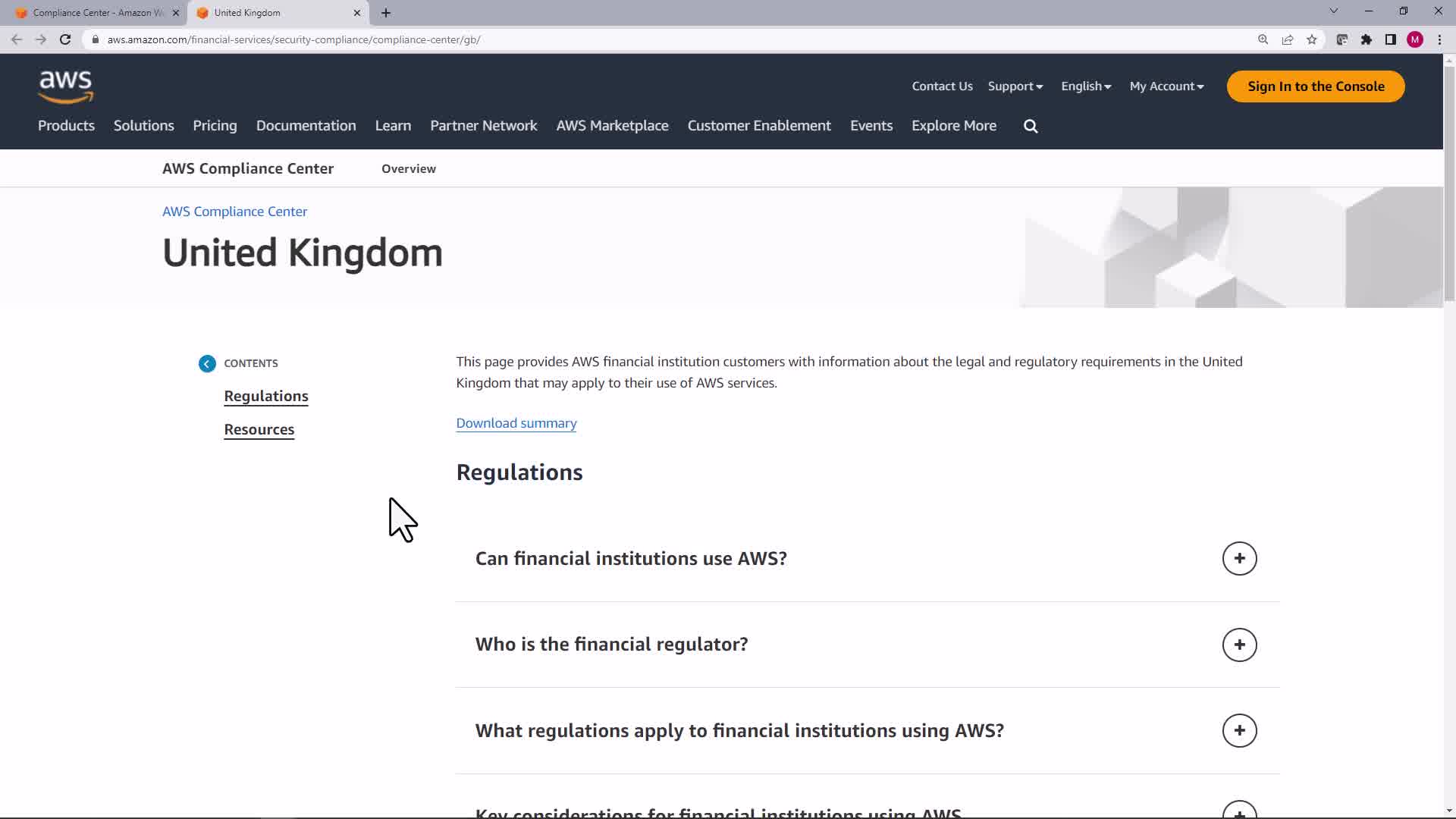Open the My Account dropdown
The image size is (1456, 819).
click(1166, 86)
